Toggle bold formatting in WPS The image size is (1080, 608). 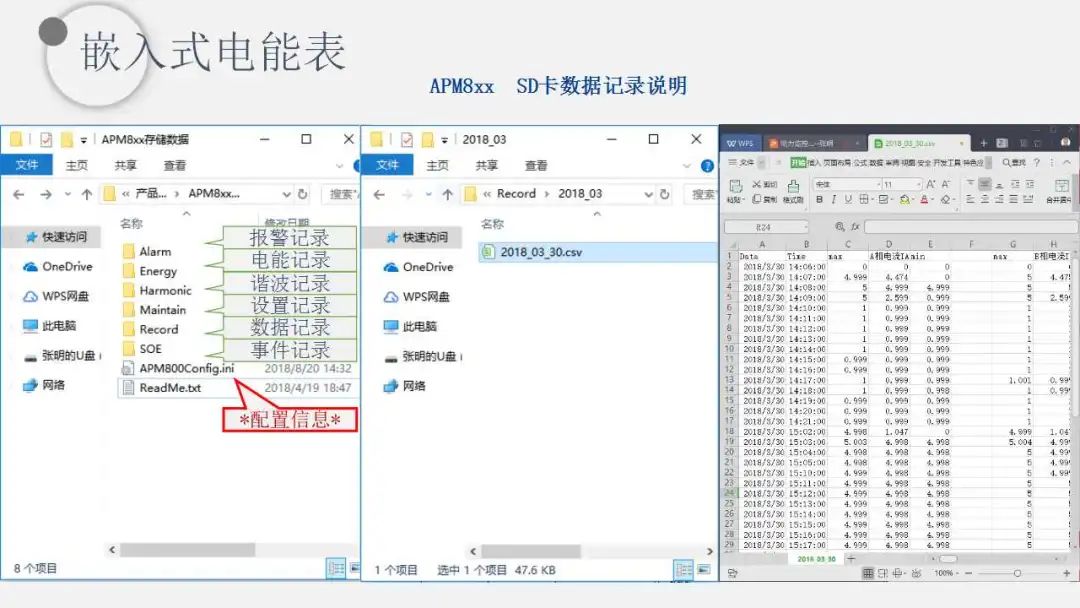pos(819,198)
